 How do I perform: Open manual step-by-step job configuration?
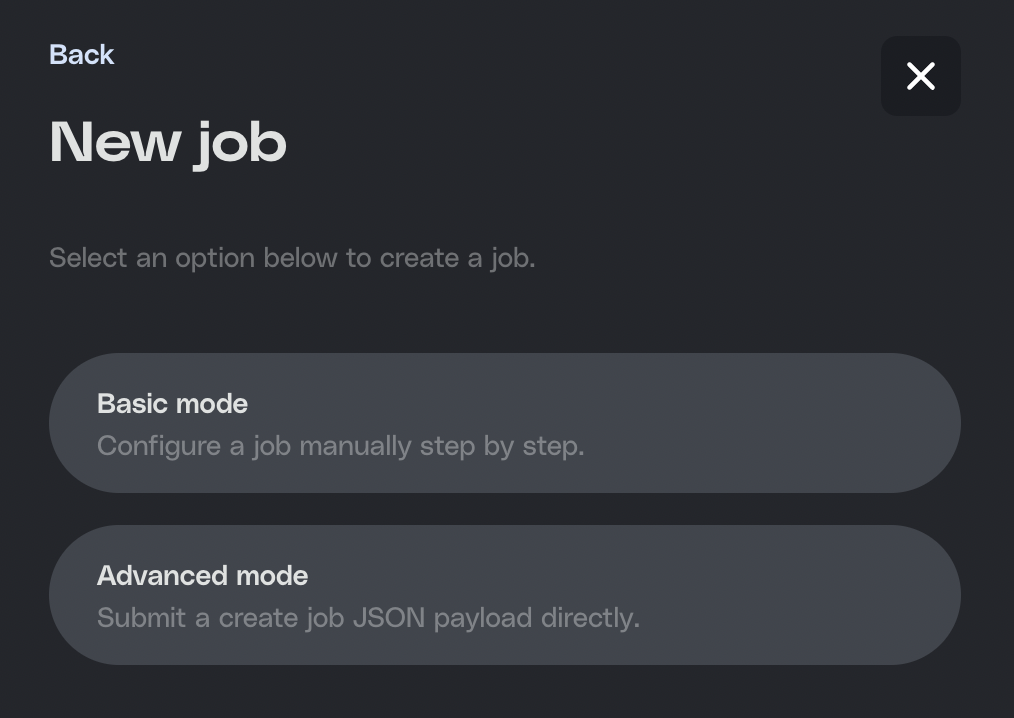pyautogui.click(x=504, y=423)
